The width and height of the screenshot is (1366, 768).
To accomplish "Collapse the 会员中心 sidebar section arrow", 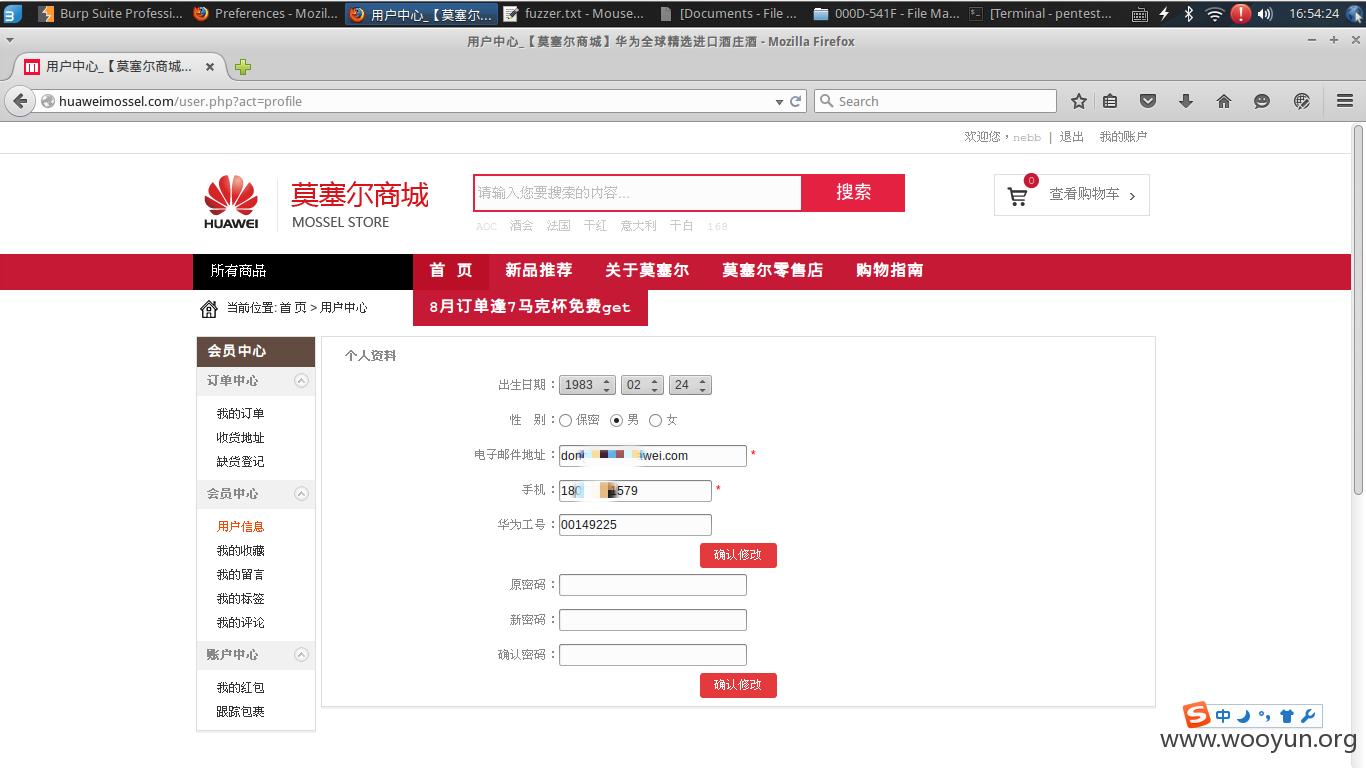I will (301, 494).
